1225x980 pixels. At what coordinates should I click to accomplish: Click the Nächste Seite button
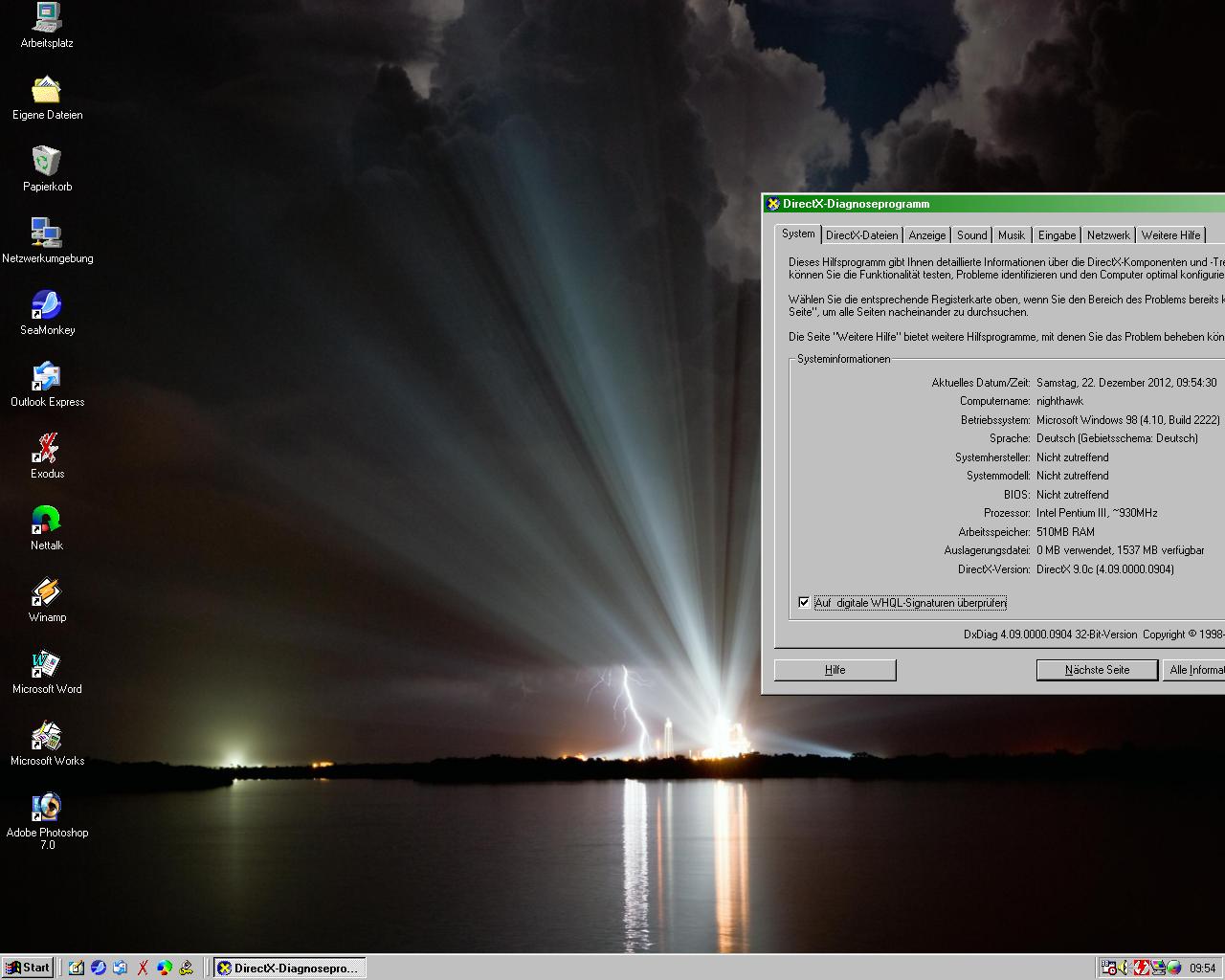coord(1097,670)
